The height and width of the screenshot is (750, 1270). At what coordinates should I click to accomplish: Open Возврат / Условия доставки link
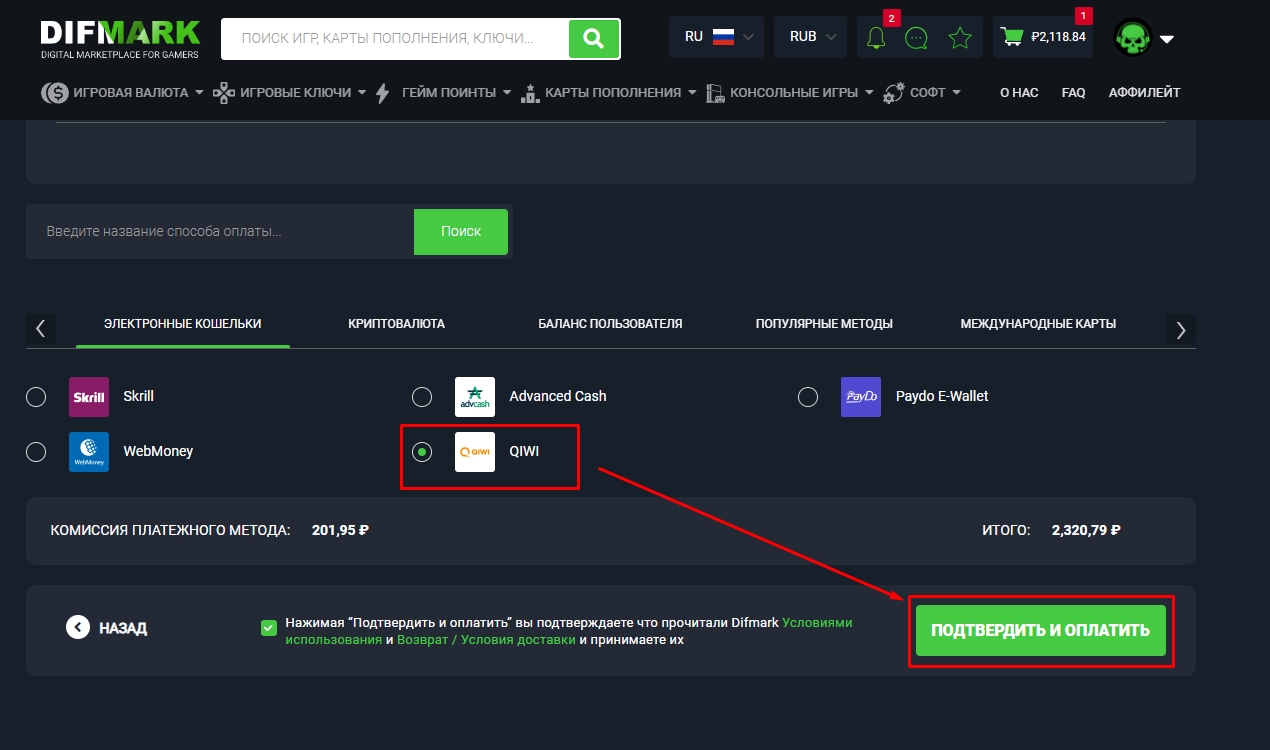pyautogui.click(x=486, y=640)
